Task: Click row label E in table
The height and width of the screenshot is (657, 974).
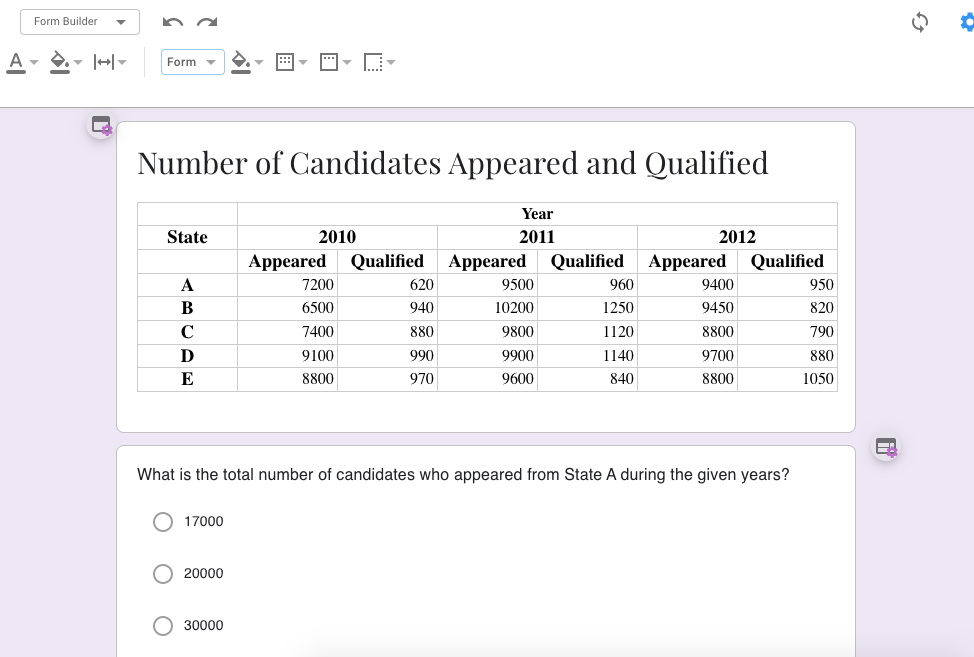Action: 187,379
